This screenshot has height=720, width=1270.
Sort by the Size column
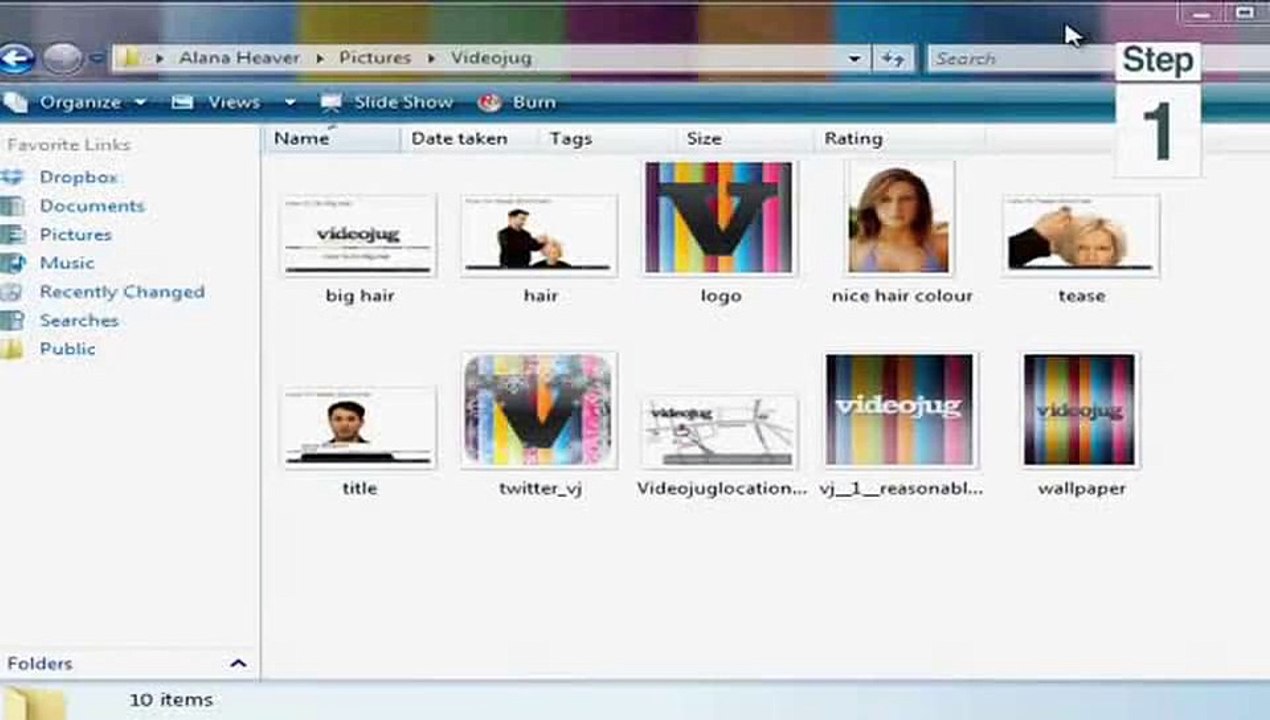703,139
